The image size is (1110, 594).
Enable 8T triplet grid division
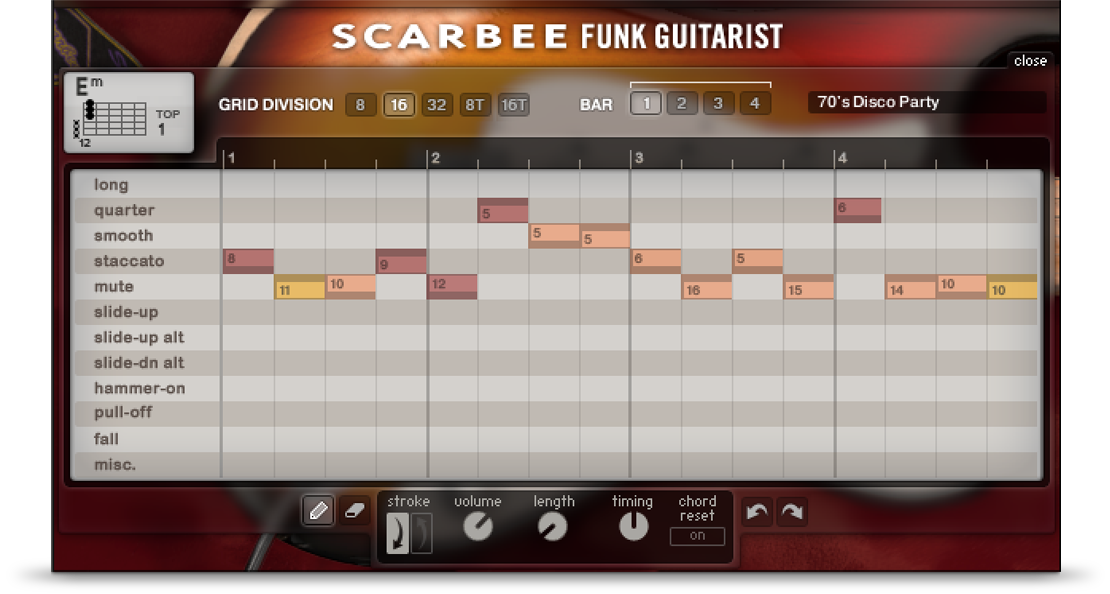pos(474,104)
